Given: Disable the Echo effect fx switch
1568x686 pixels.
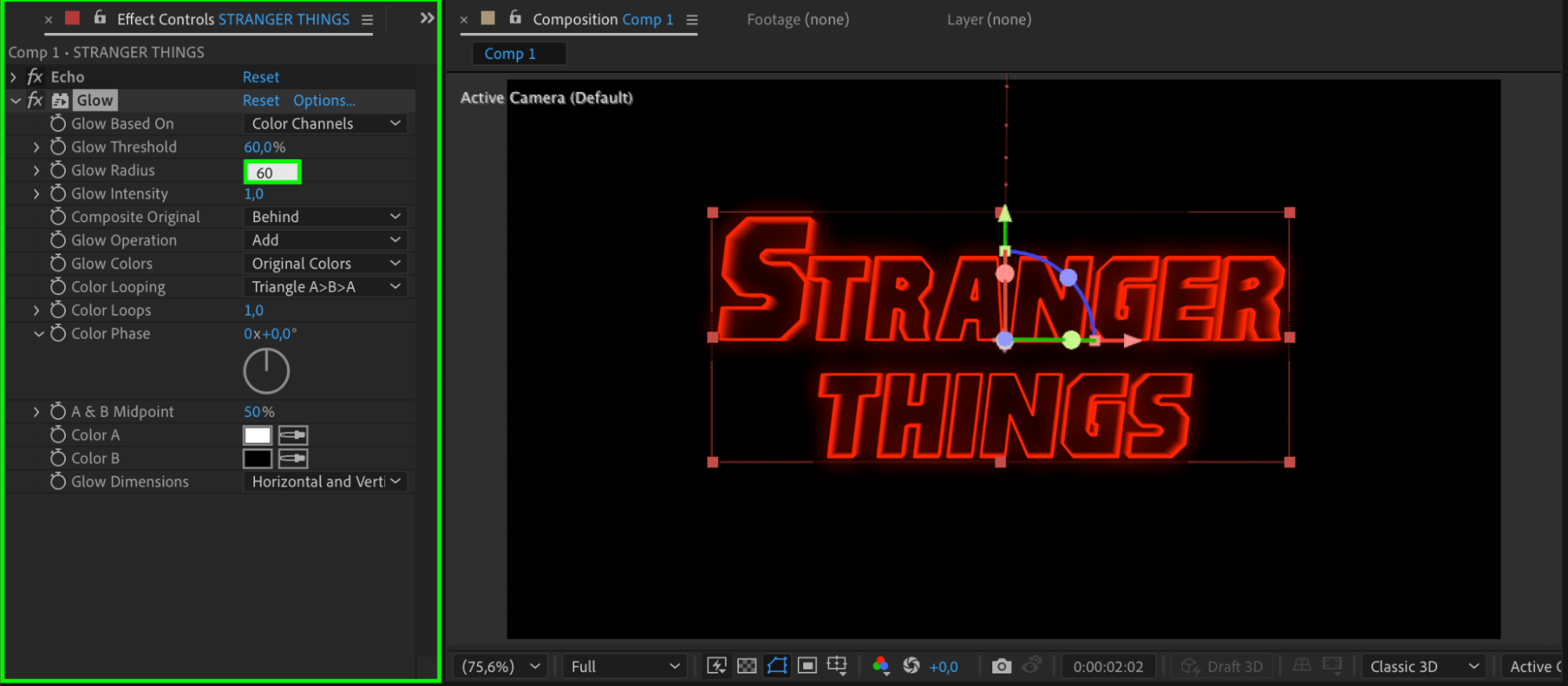Looking at the screenshot, I should [x=35, y=77].
